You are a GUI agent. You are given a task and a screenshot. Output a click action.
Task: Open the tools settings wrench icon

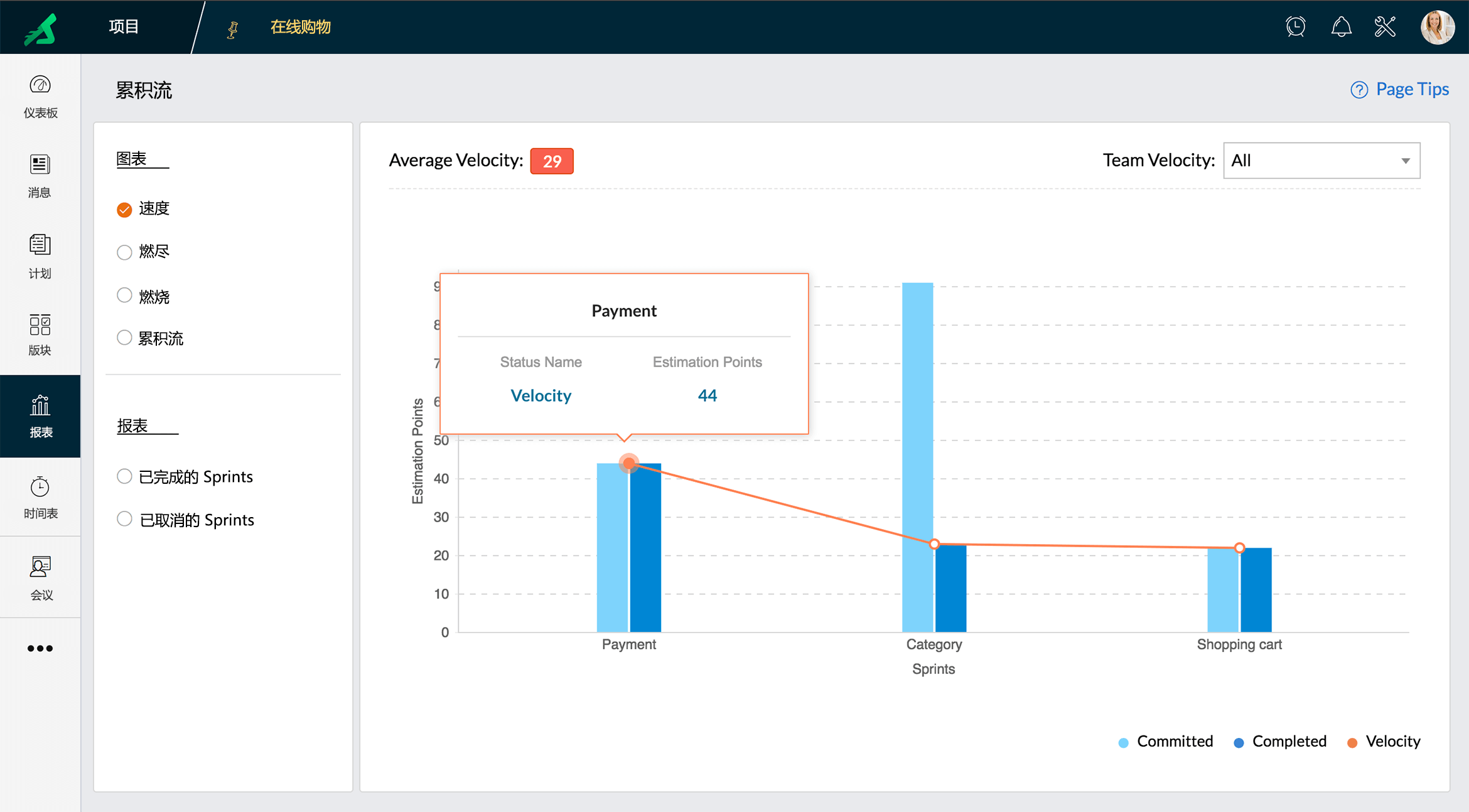1385,27
